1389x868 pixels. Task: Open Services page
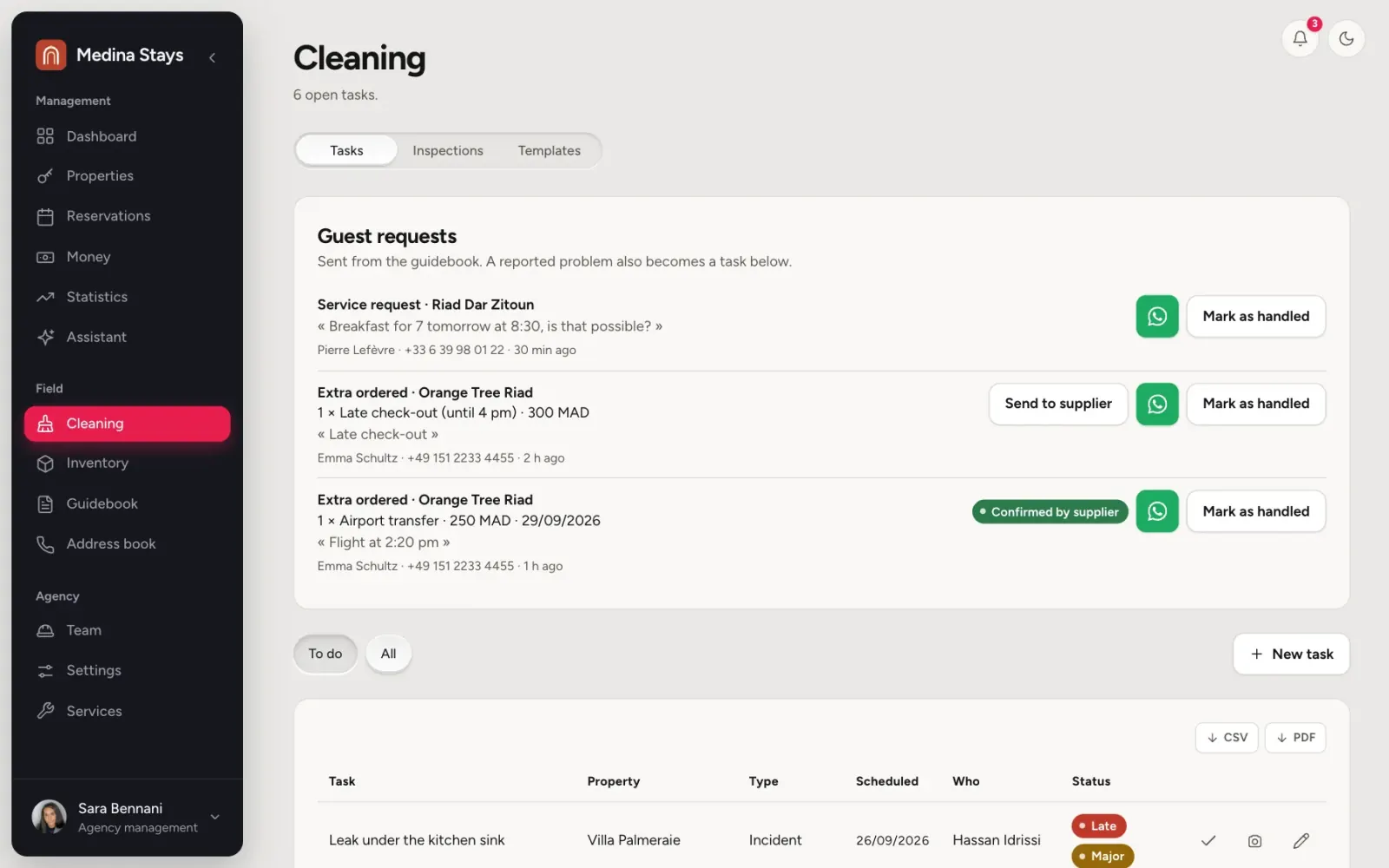tap(127, 711)
